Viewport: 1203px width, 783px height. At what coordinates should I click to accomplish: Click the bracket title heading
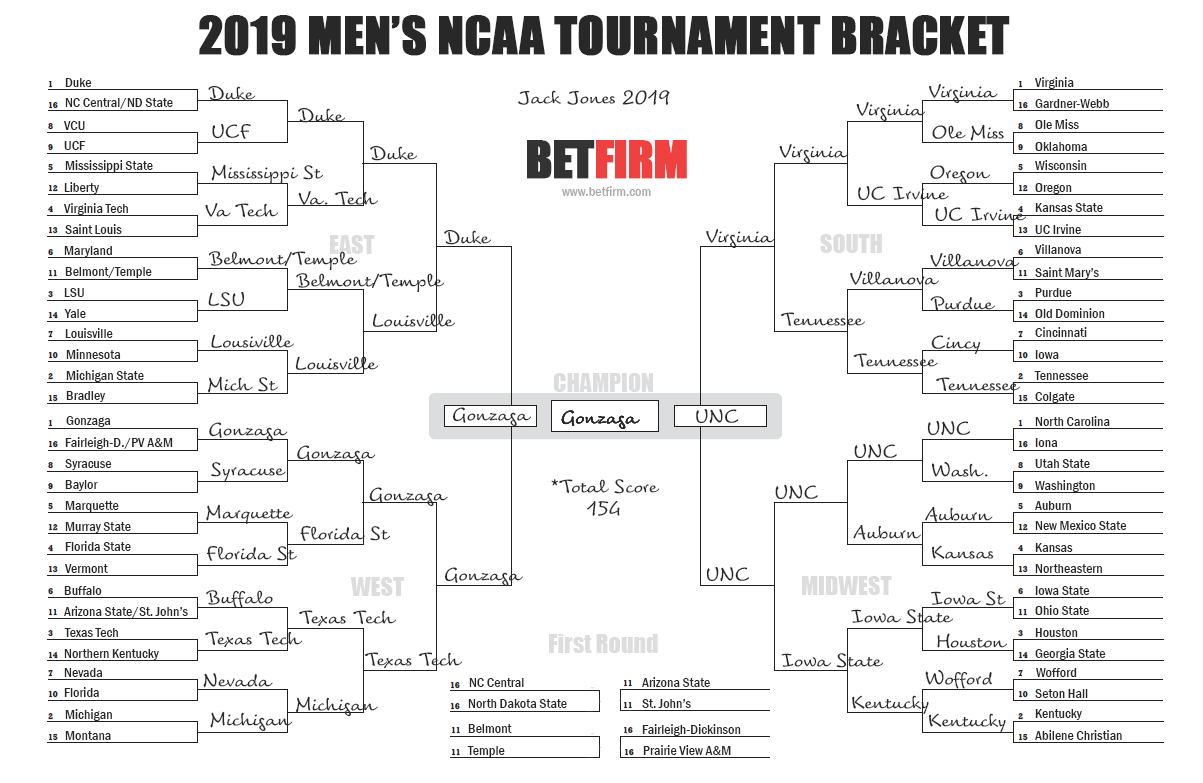pyautogui.click(x=603, y=37)
